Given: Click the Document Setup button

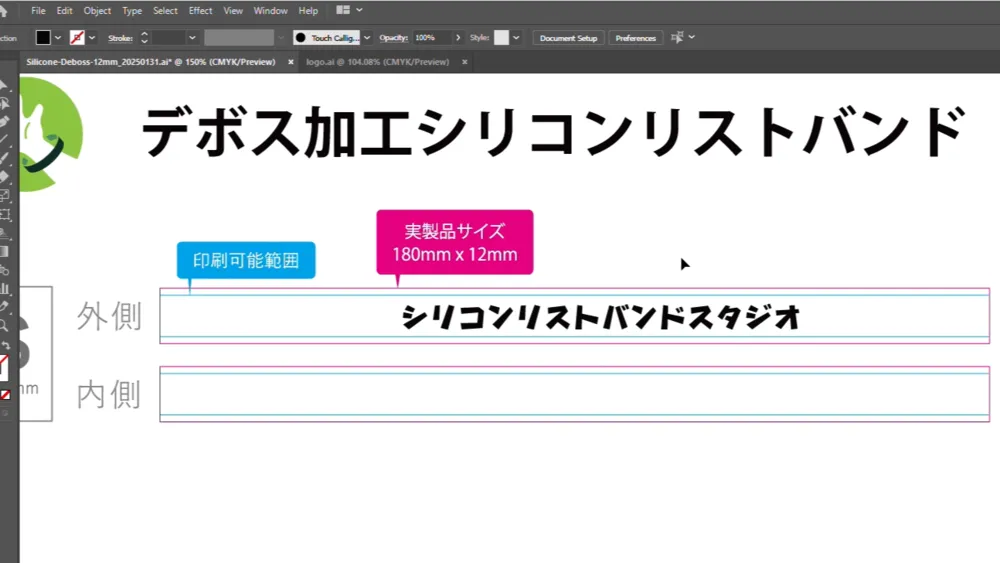Looking at the screenshot, I should (568, 38).
